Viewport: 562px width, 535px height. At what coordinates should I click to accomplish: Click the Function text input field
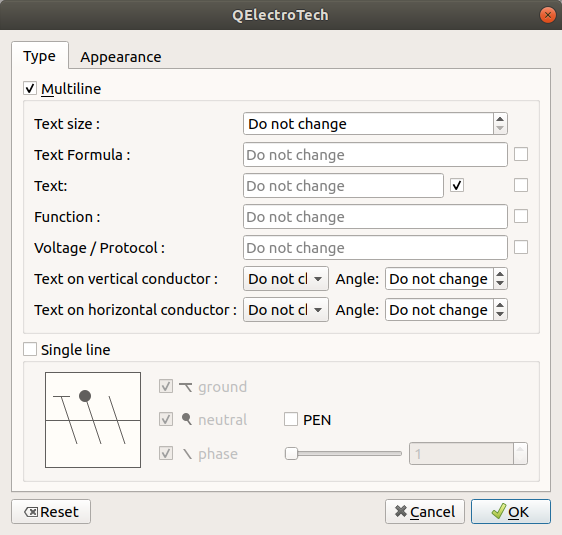pyautogui.click(x=375, y=217)
